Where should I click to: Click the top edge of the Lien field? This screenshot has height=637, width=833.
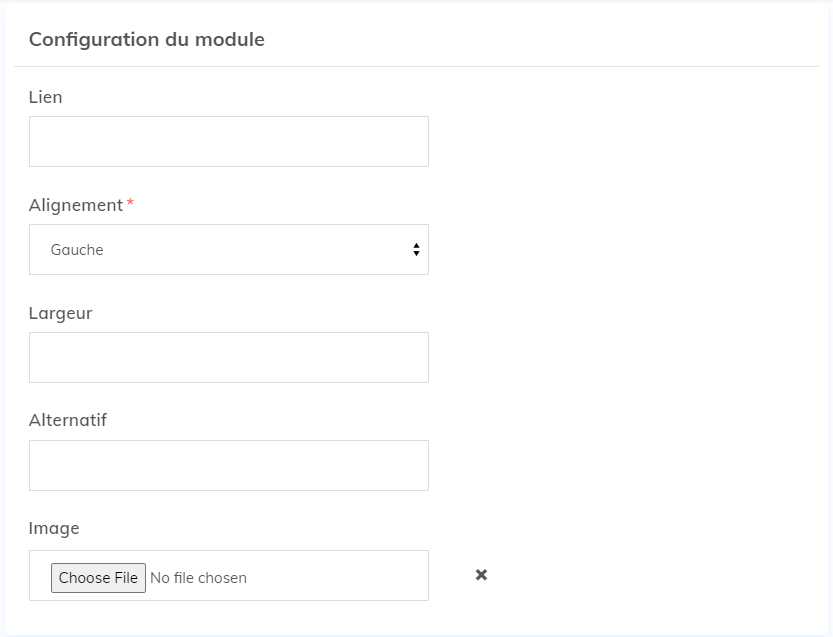(x=228, y=118)
